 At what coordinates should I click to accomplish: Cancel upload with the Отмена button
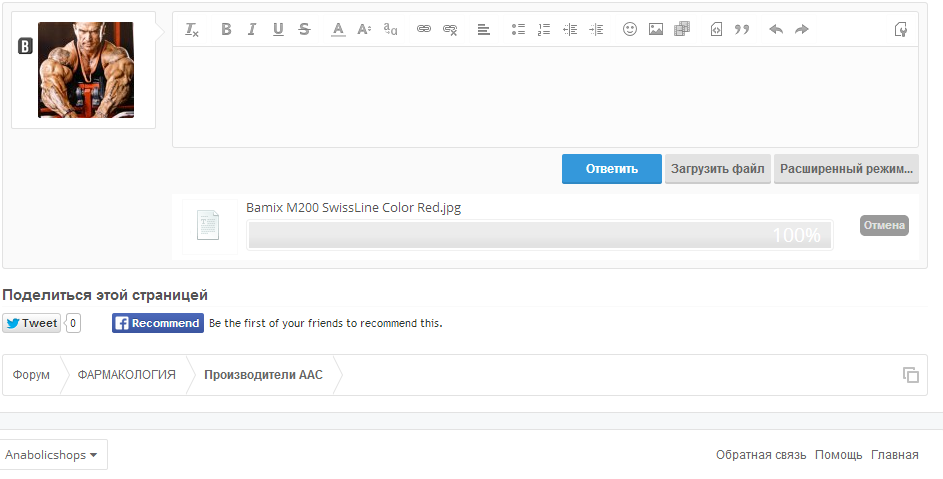[884, 226]
